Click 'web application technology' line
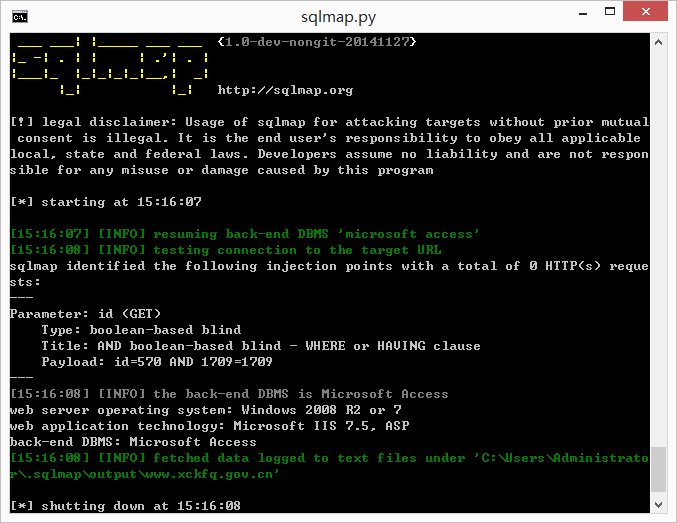The image size is (677, 523). [x=210, y=426]
